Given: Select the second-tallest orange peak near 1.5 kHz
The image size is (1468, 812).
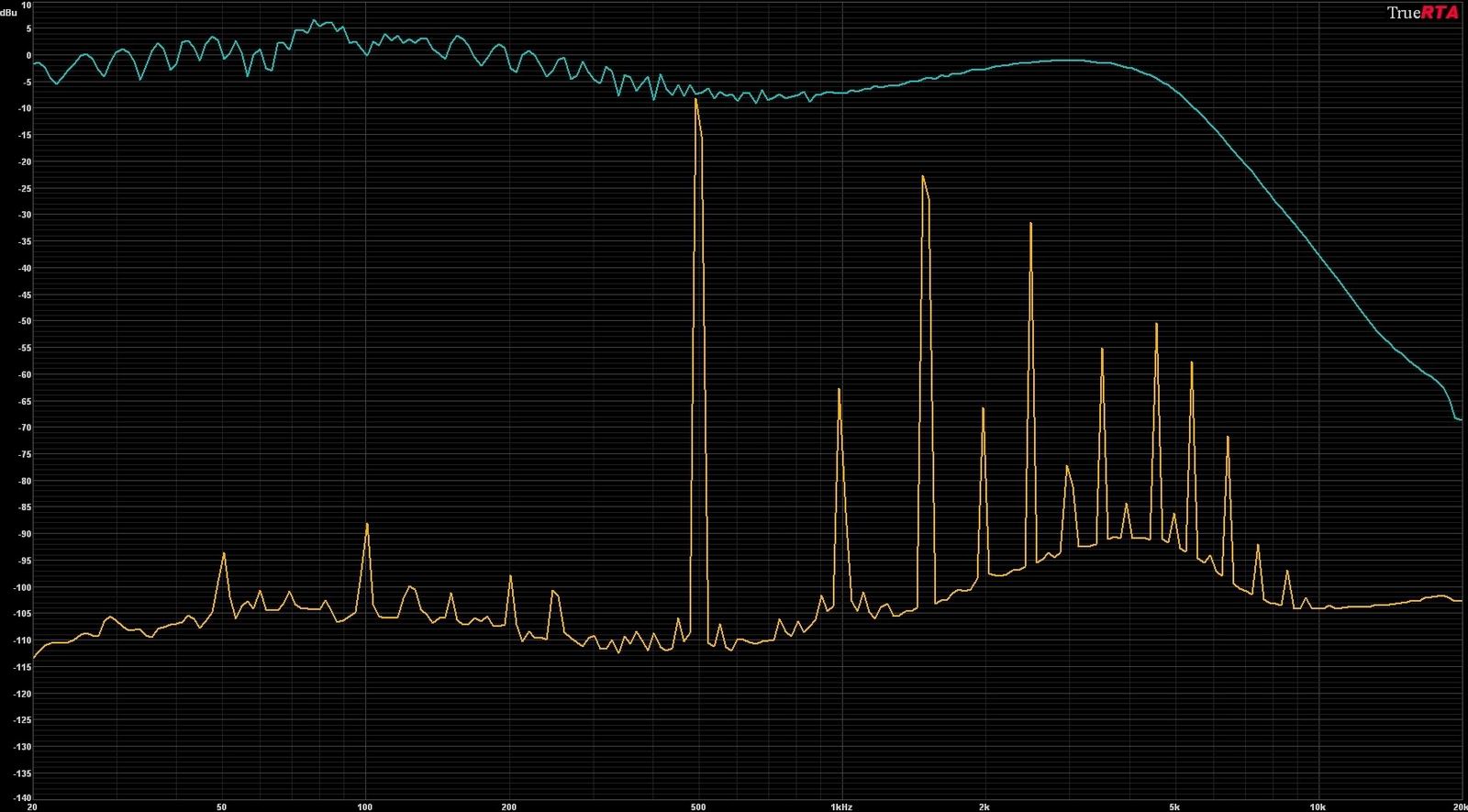Looking at the screenshot, I should (x=923, y=176).
